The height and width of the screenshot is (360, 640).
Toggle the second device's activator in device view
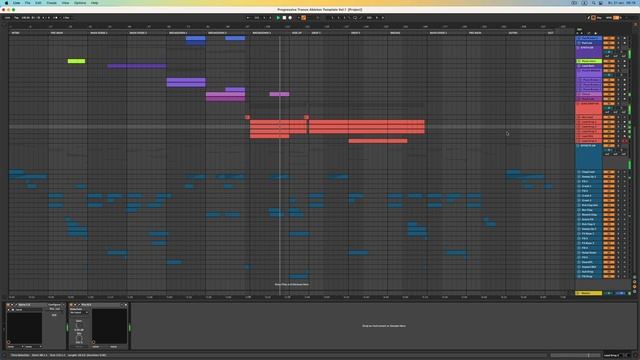(71, 305)
